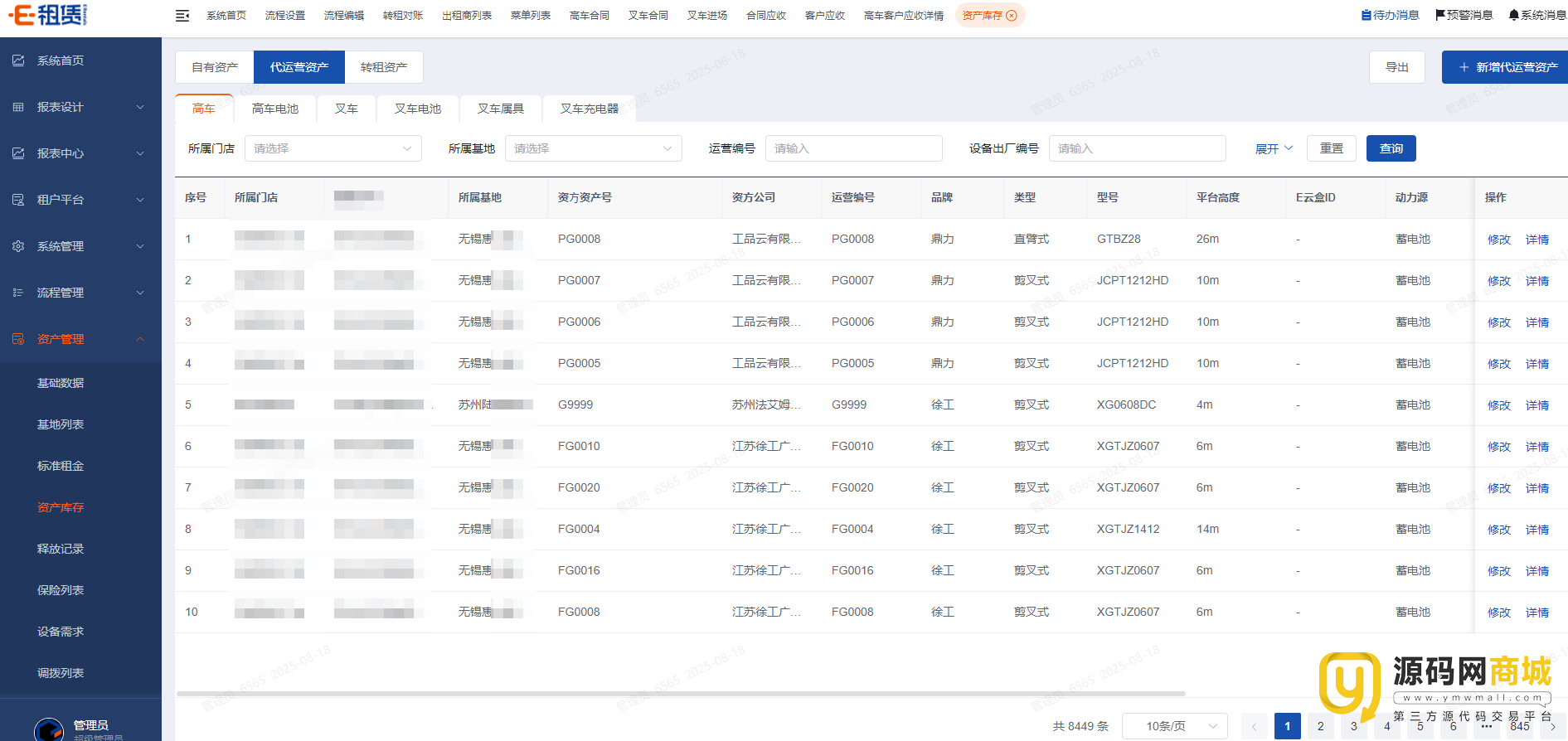1568x741 pixels.
Task: Open 预警消息 flag icon
Action: point(1440,15)
